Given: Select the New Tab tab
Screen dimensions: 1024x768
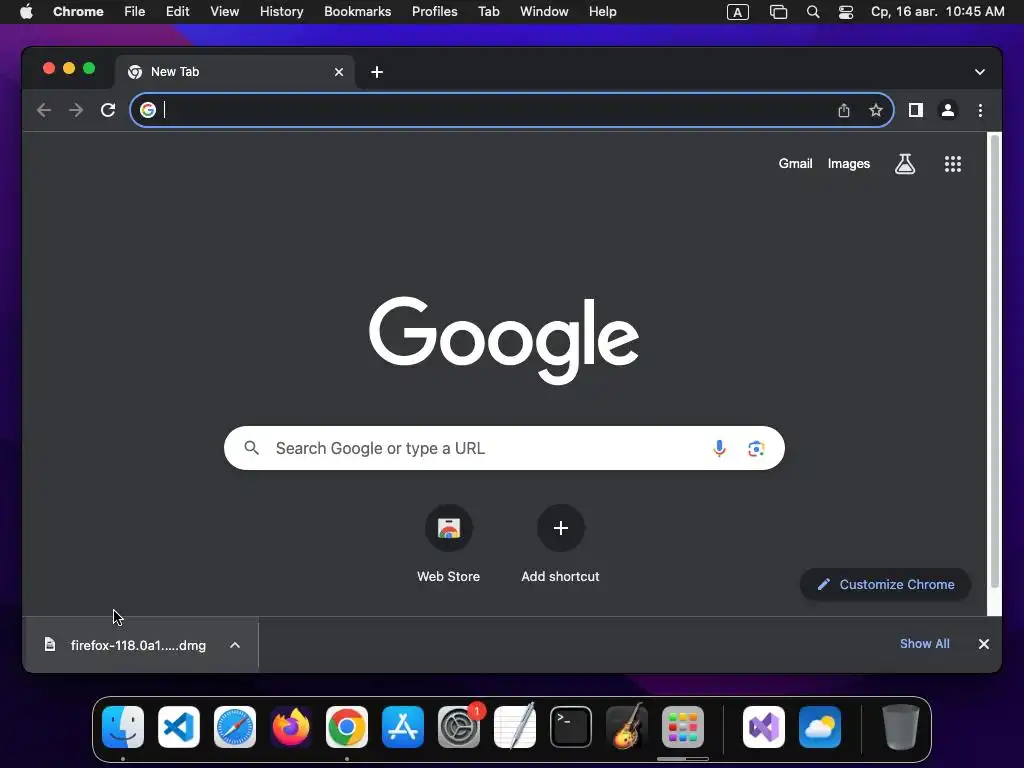Looking at the screenshot, I should click(235, 72).
